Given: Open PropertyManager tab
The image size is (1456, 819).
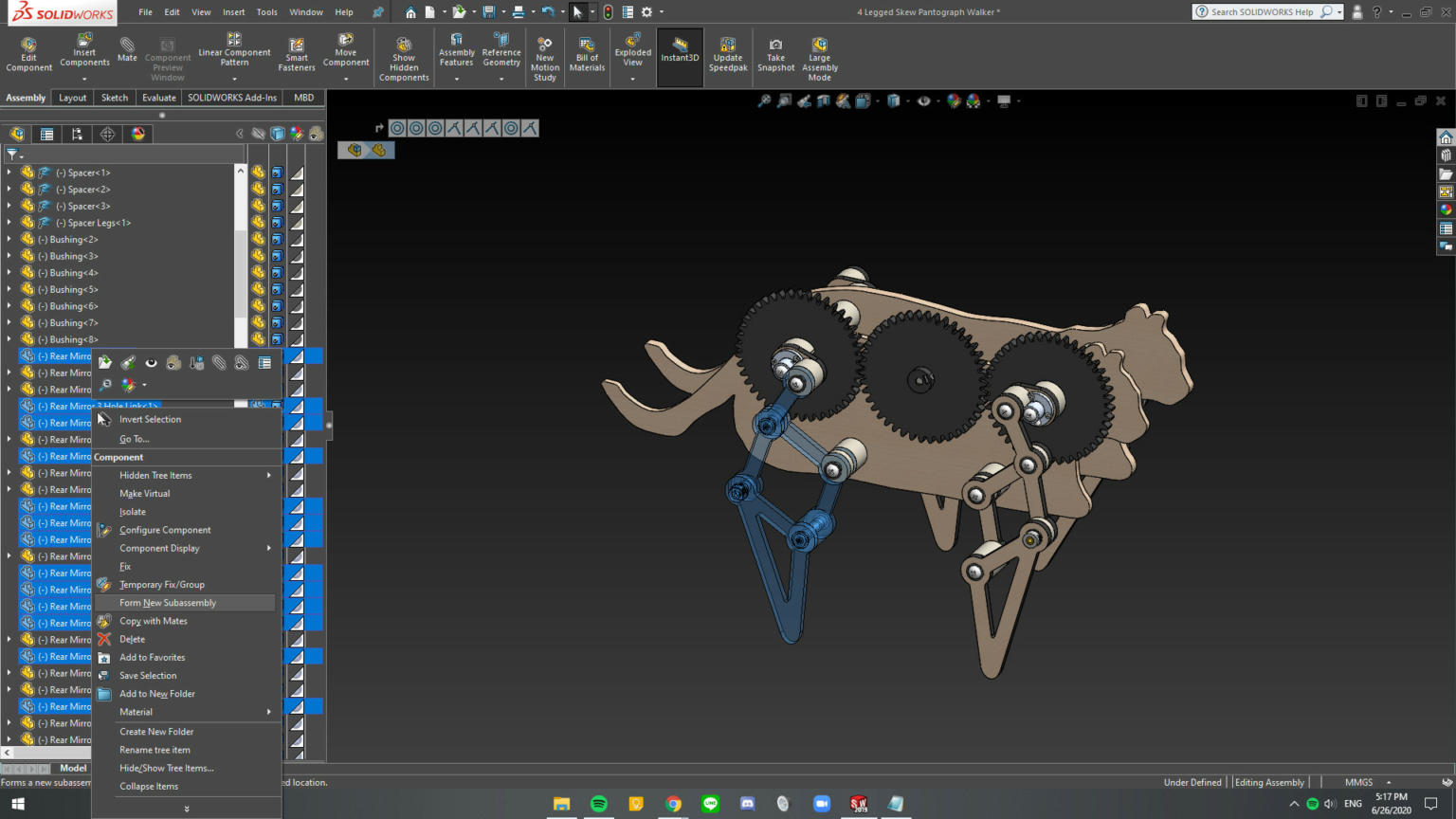Looking at the screenshot, I should [46, 134].
